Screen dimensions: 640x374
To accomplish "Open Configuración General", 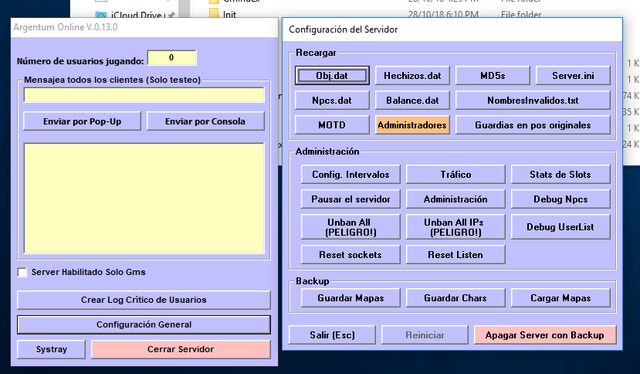I will 144,325.
